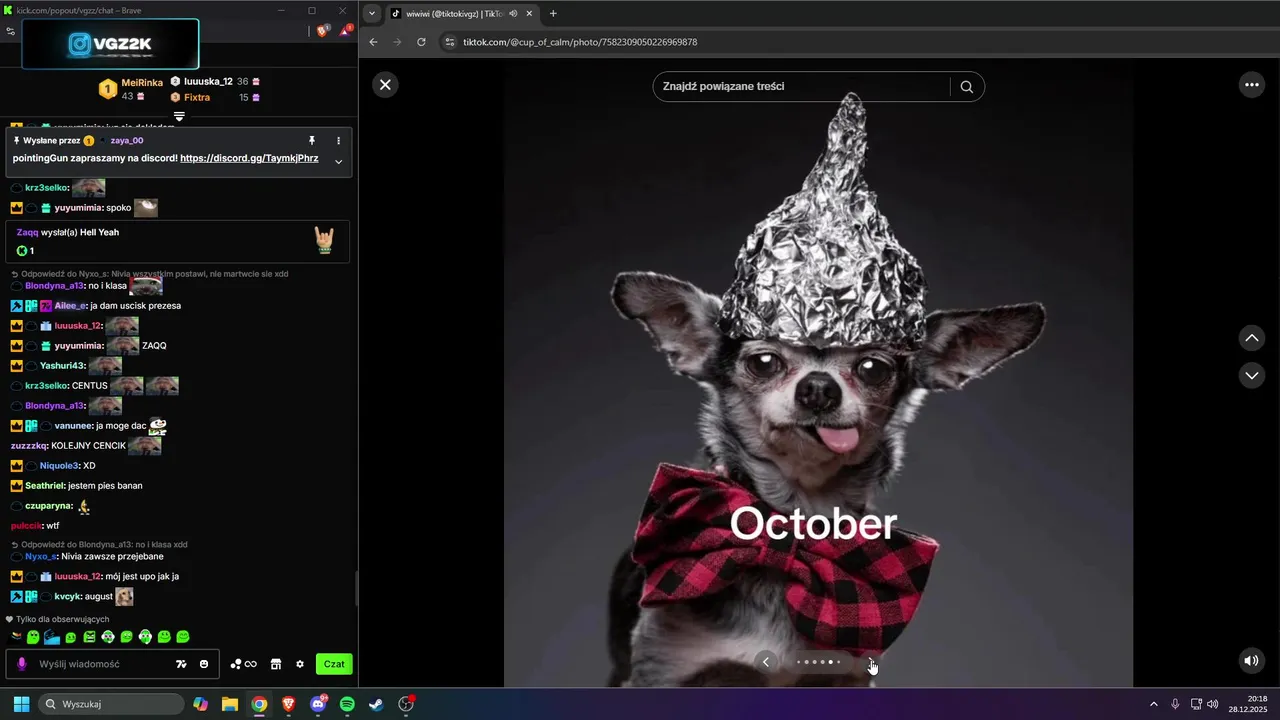Open pinned message three-dot menu
The height and width of the screenshot is (720, 1280).
[338, 141]
